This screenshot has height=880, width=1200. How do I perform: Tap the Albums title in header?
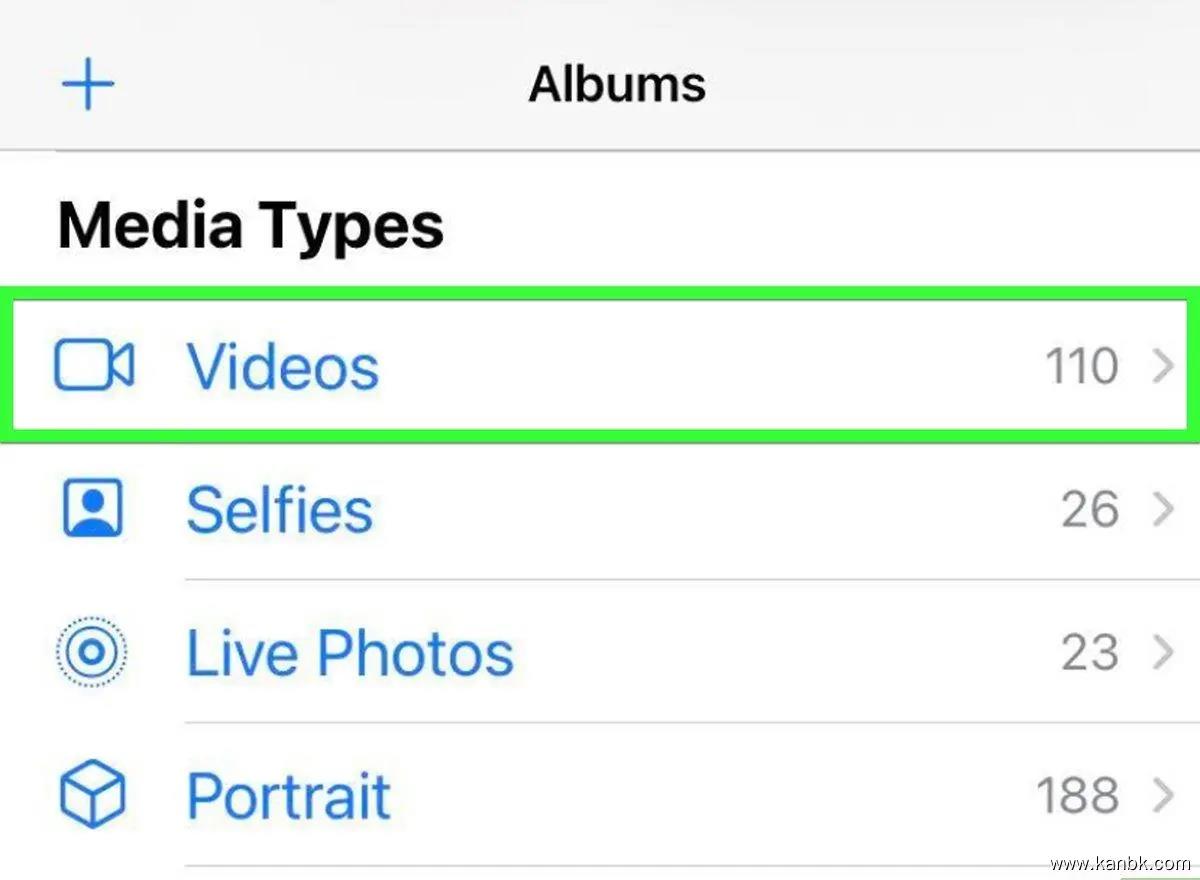[x=617, y=84]
